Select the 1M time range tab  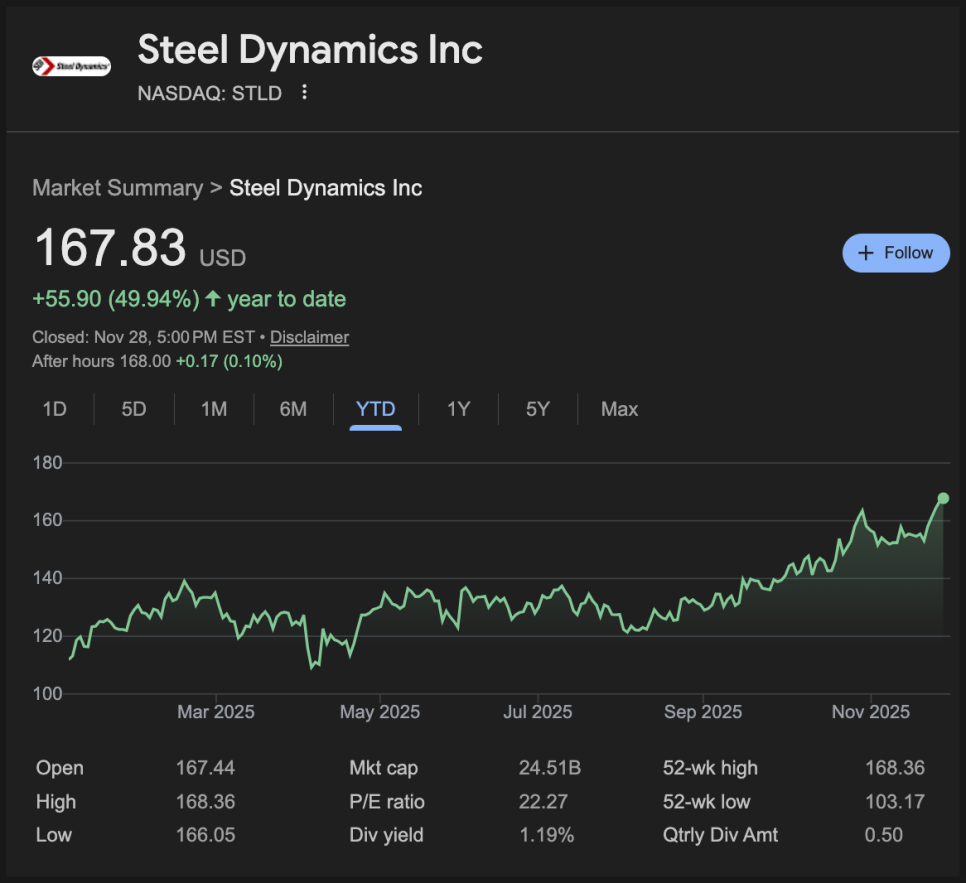pyautogui.click(x=214, y=409)
